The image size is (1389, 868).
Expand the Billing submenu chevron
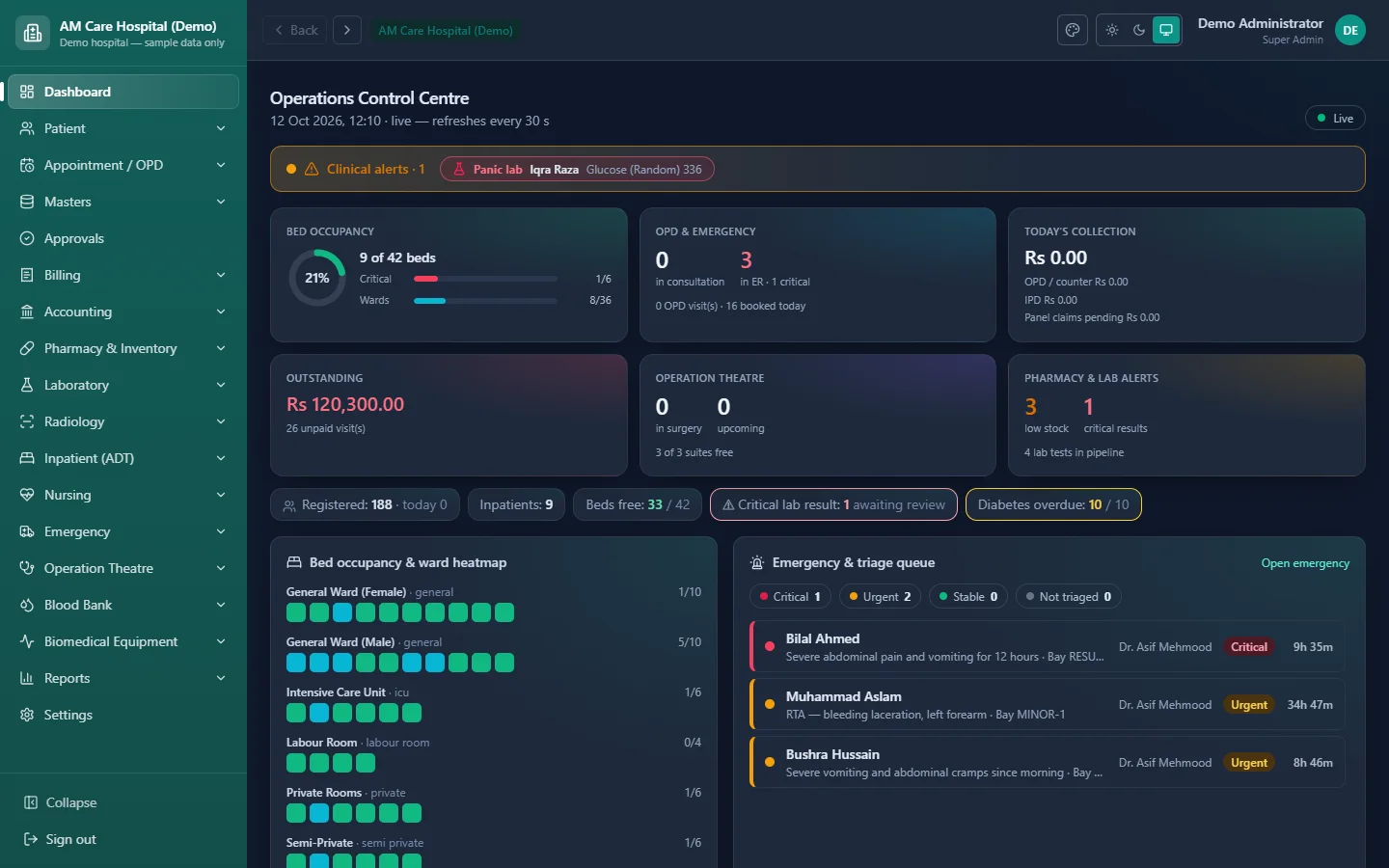coord(221,275)
